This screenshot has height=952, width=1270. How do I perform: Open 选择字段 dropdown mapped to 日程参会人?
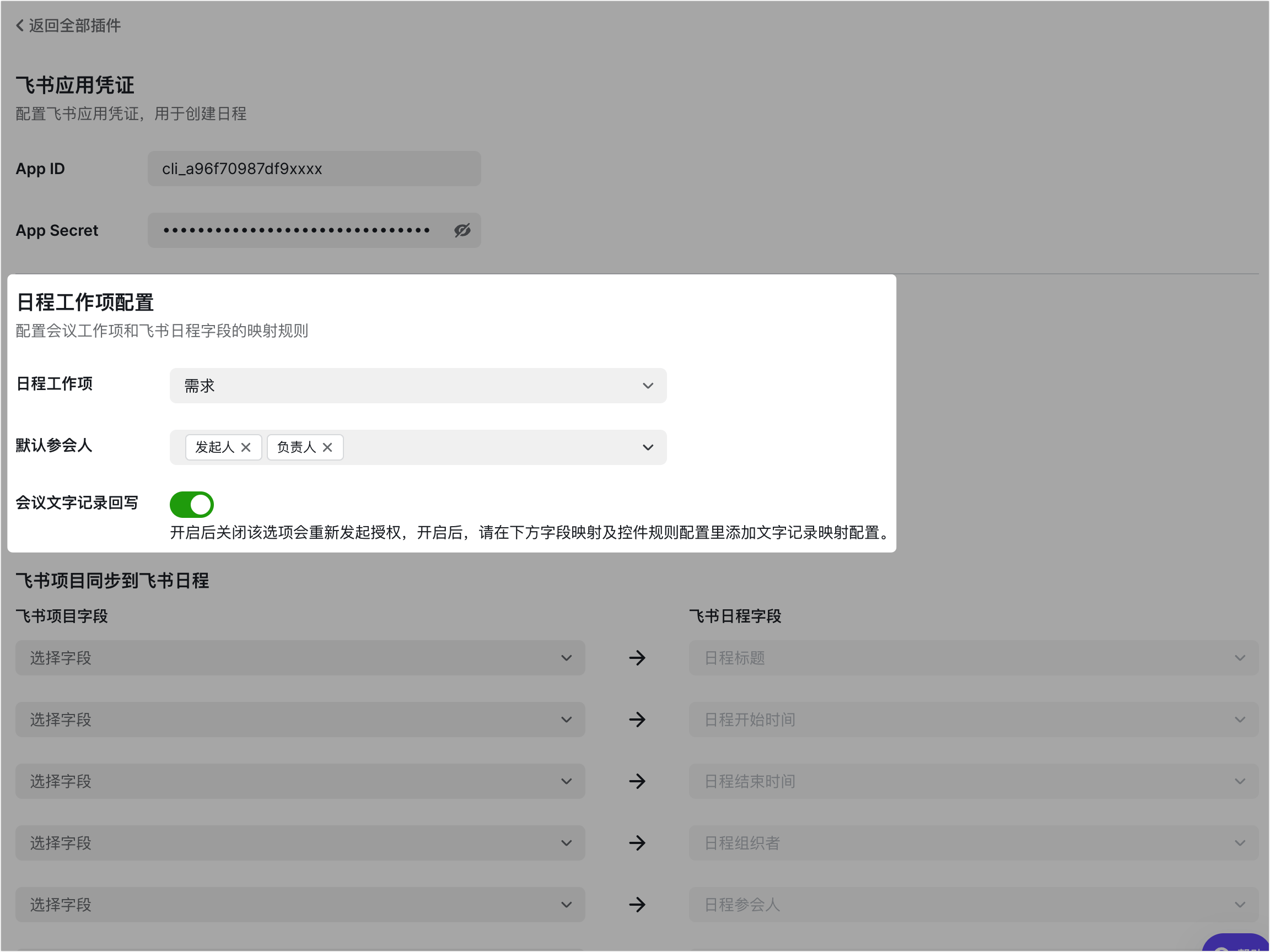pyautogui.click(x=300, y=905)
